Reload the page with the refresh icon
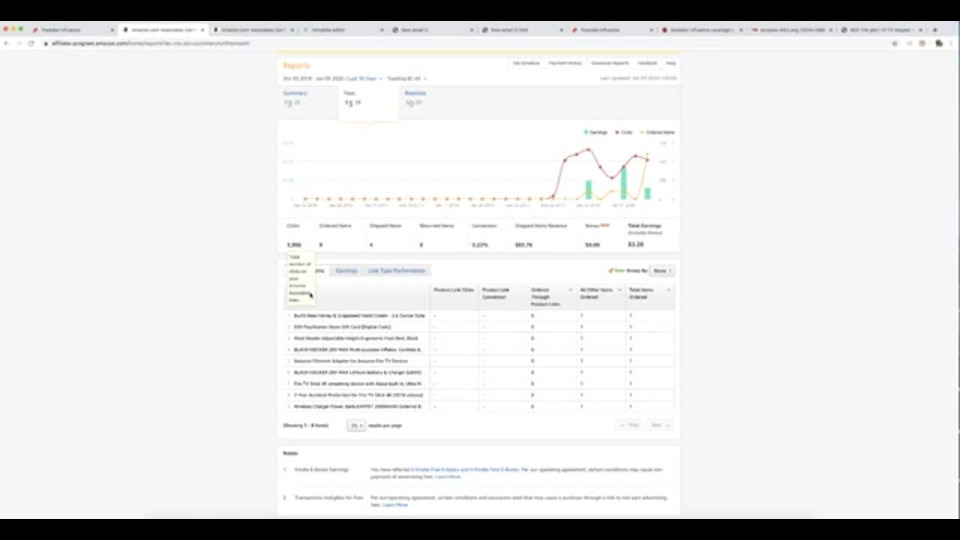This screenshot has width=960, height=540. tap(31, 43)
